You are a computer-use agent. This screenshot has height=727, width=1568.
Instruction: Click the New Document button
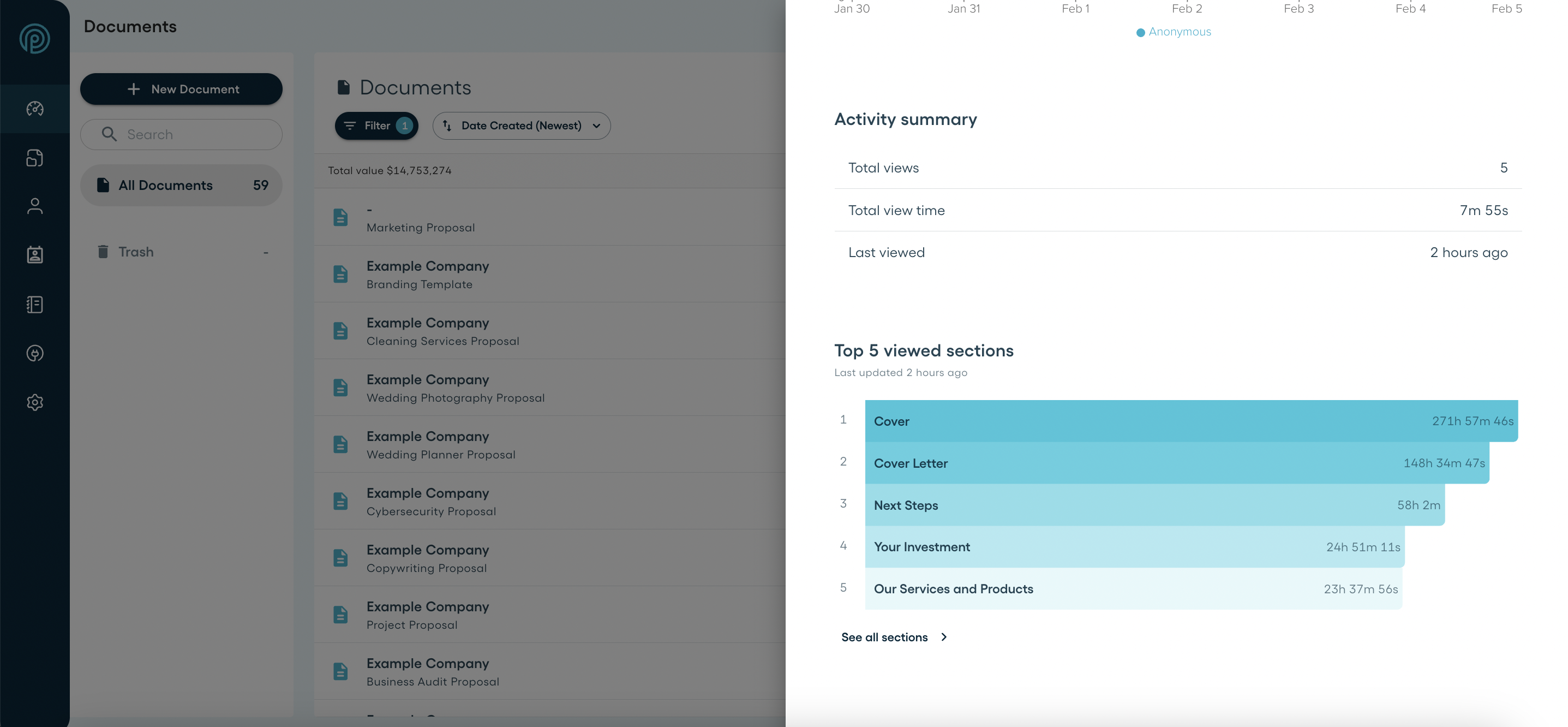point(181,89)
